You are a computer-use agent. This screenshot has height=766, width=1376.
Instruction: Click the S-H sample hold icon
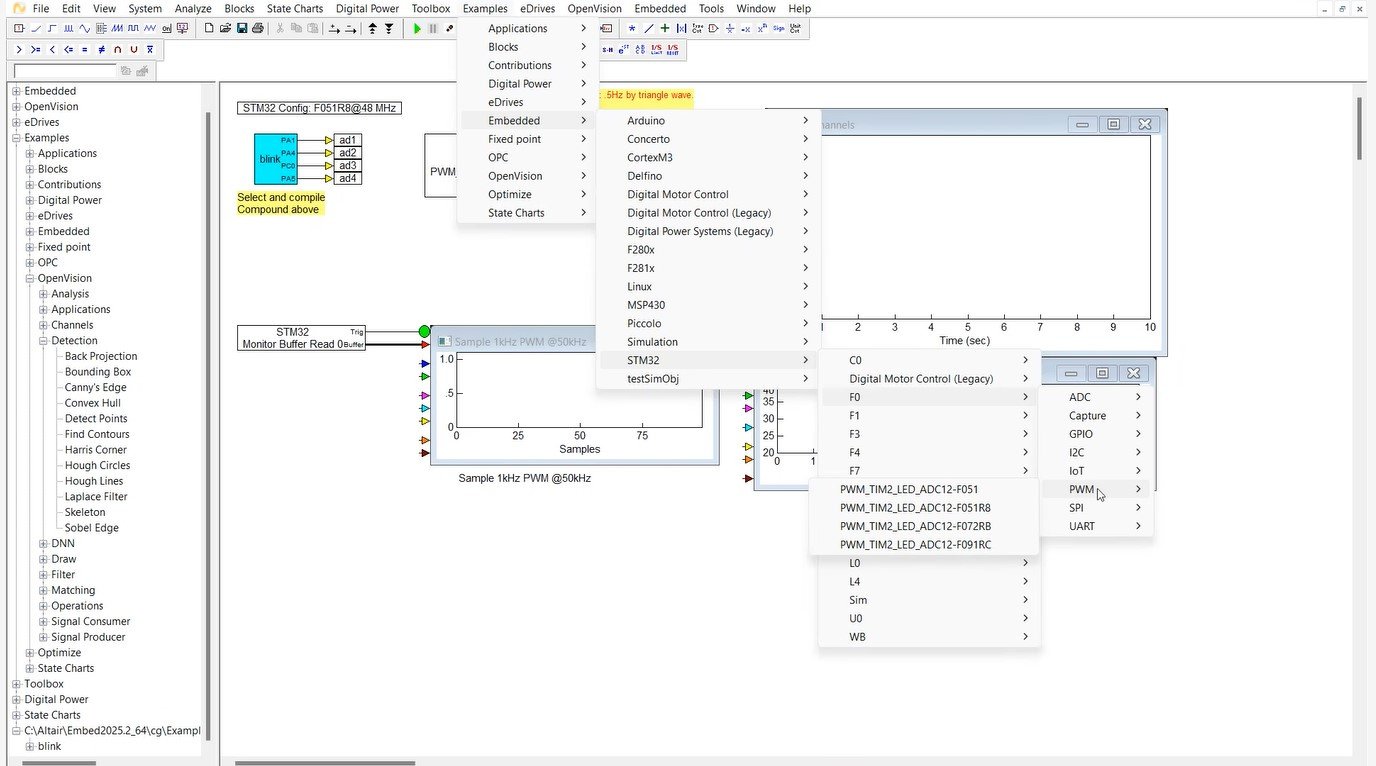click(607, 49)
